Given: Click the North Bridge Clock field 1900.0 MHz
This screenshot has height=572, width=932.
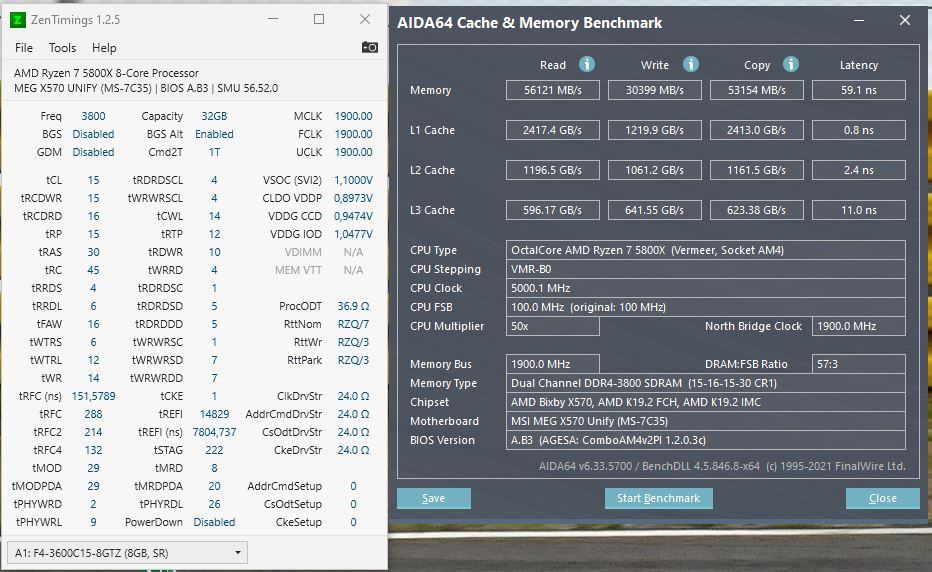Looking at the screenshot, I should point(859,326).
